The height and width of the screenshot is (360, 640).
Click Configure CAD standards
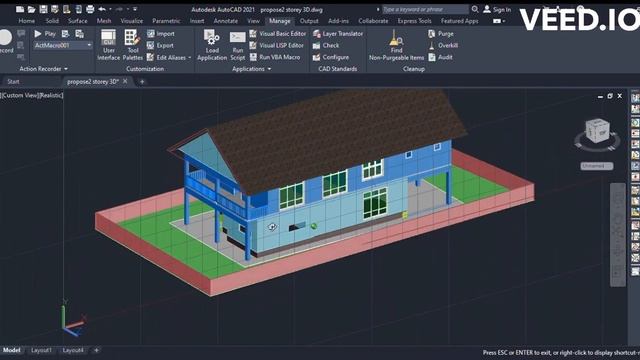331,57
